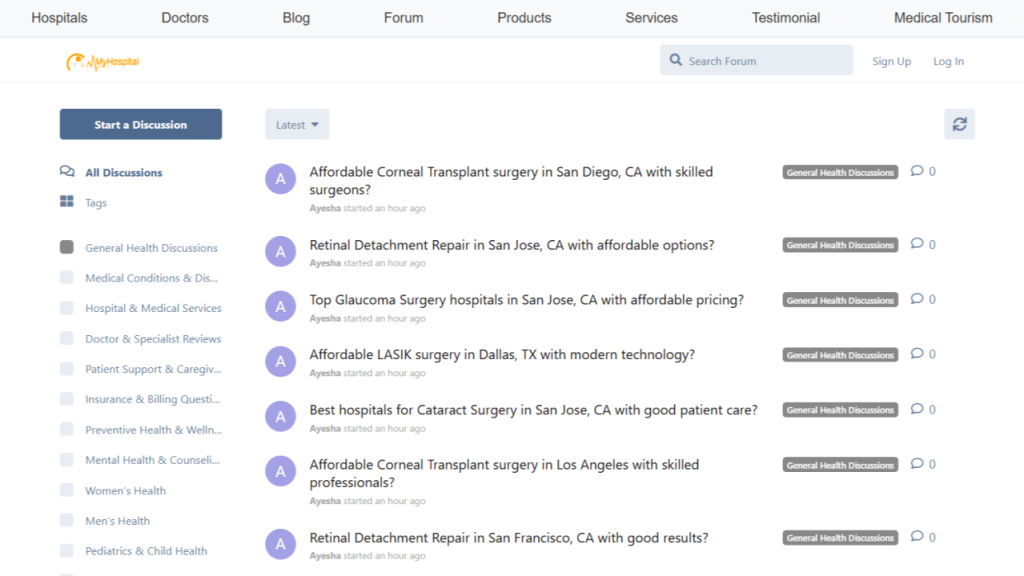The width and height of the screenshot is (1024, 576).
Task: Open the Latest sort dropdown
Action: click(297, 125)
